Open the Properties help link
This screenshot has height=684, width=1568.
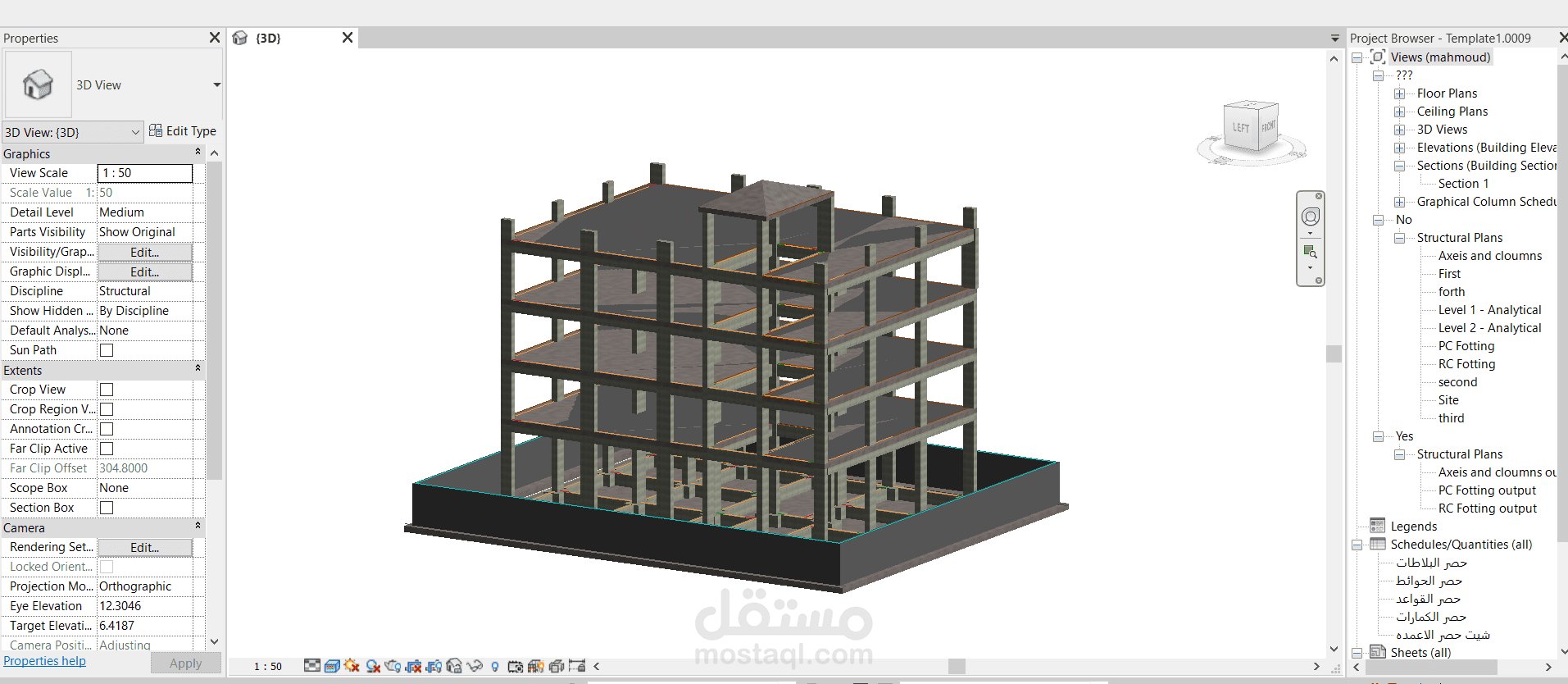click(x=44, y=661)
